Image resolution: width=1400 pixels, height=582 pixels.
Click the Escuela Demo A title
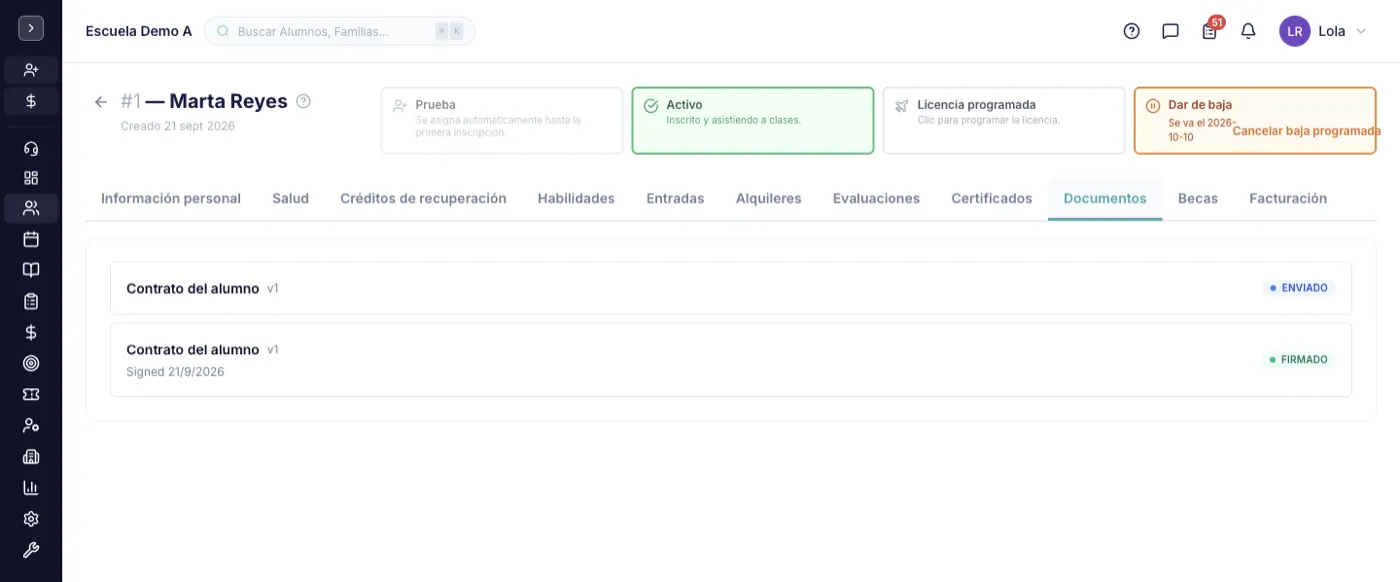tap(139, 31)
